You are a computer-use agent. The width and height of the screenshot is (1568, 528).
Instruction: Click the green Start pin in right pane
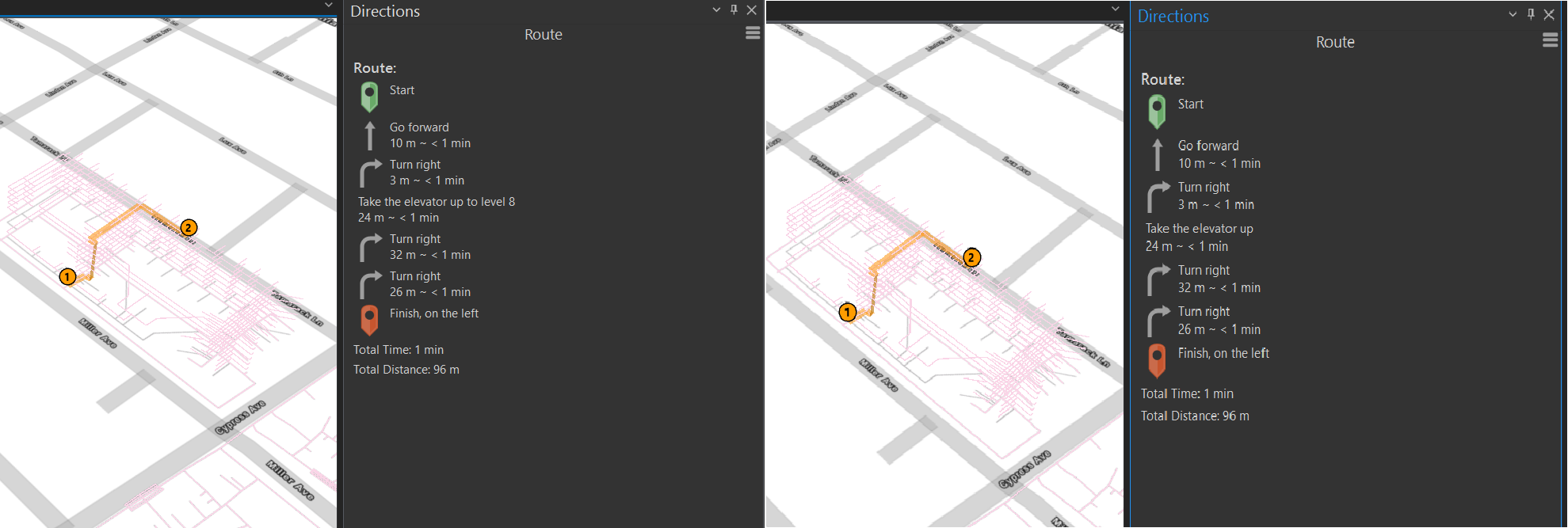point(1157,112)
